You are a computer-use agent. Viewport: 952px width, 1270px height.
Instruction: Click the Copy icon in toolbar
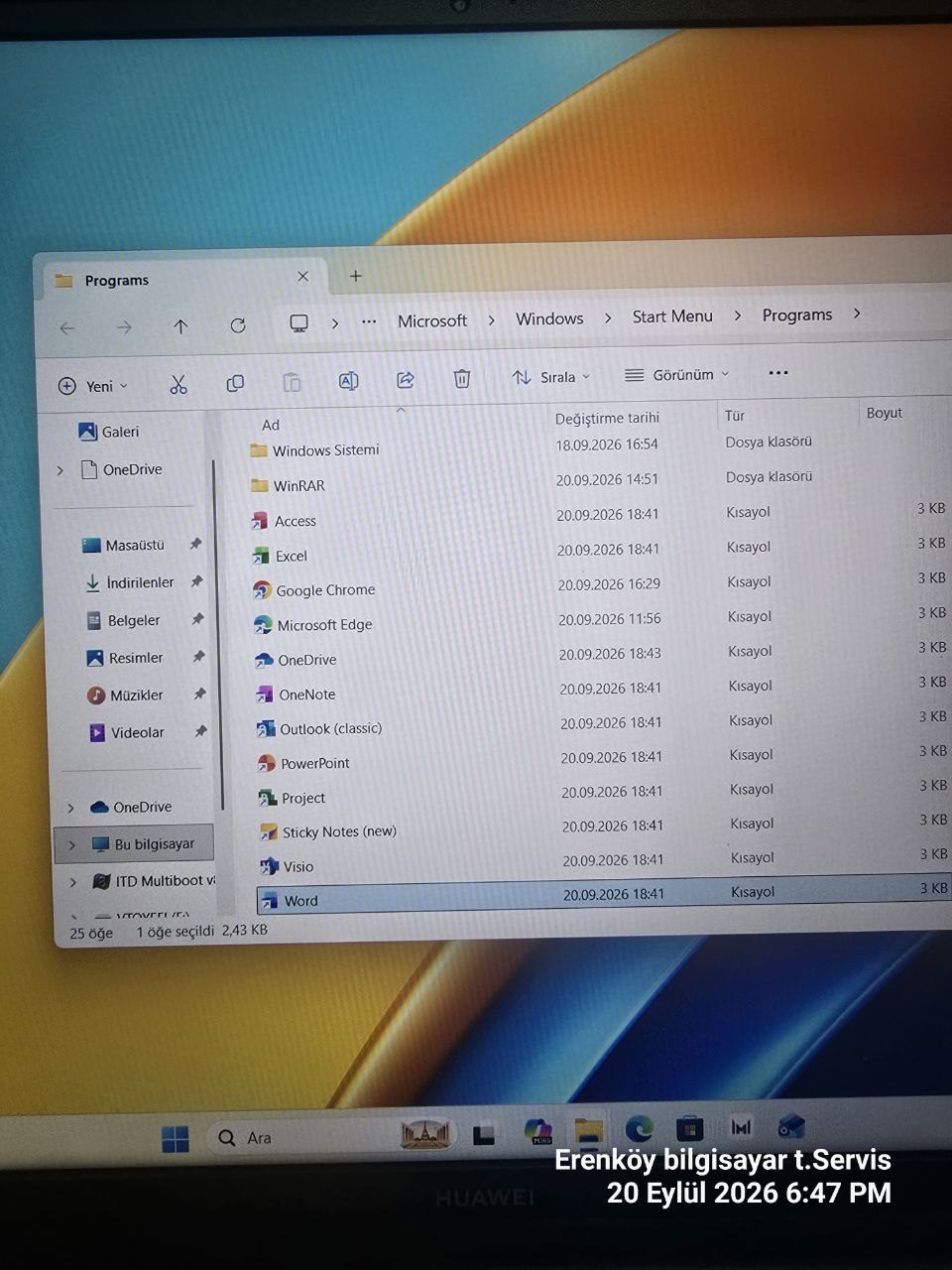click(235, 383)
